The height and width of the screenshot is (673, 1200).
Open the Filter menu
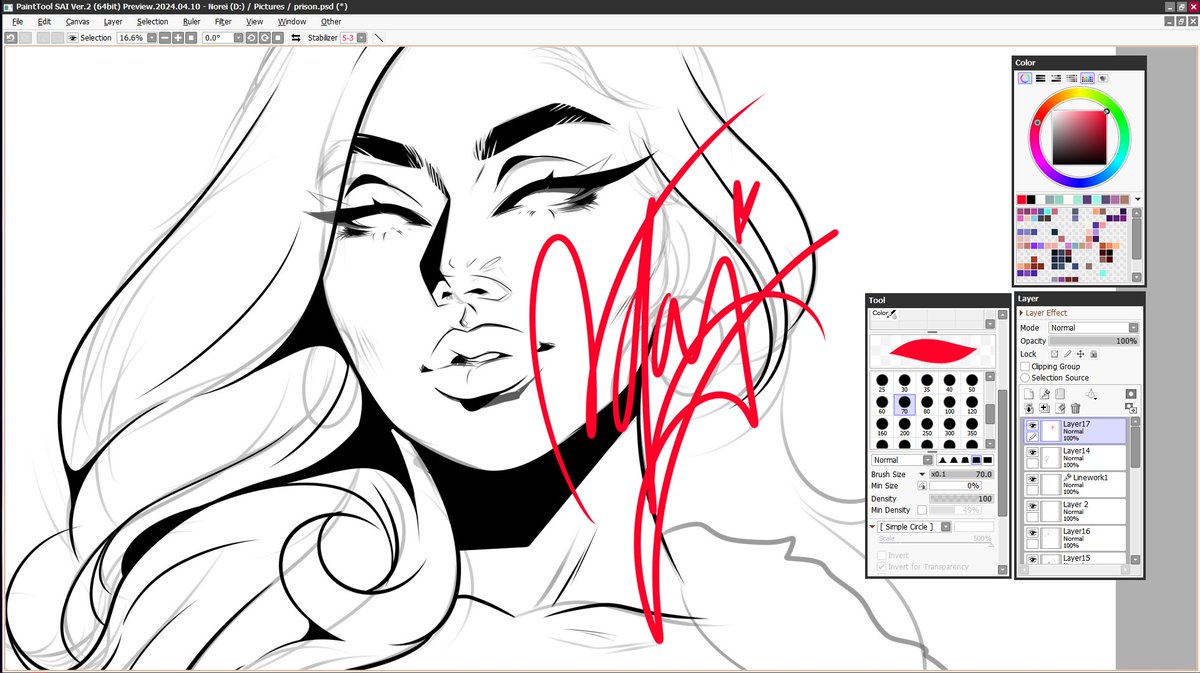pos(223,21)
